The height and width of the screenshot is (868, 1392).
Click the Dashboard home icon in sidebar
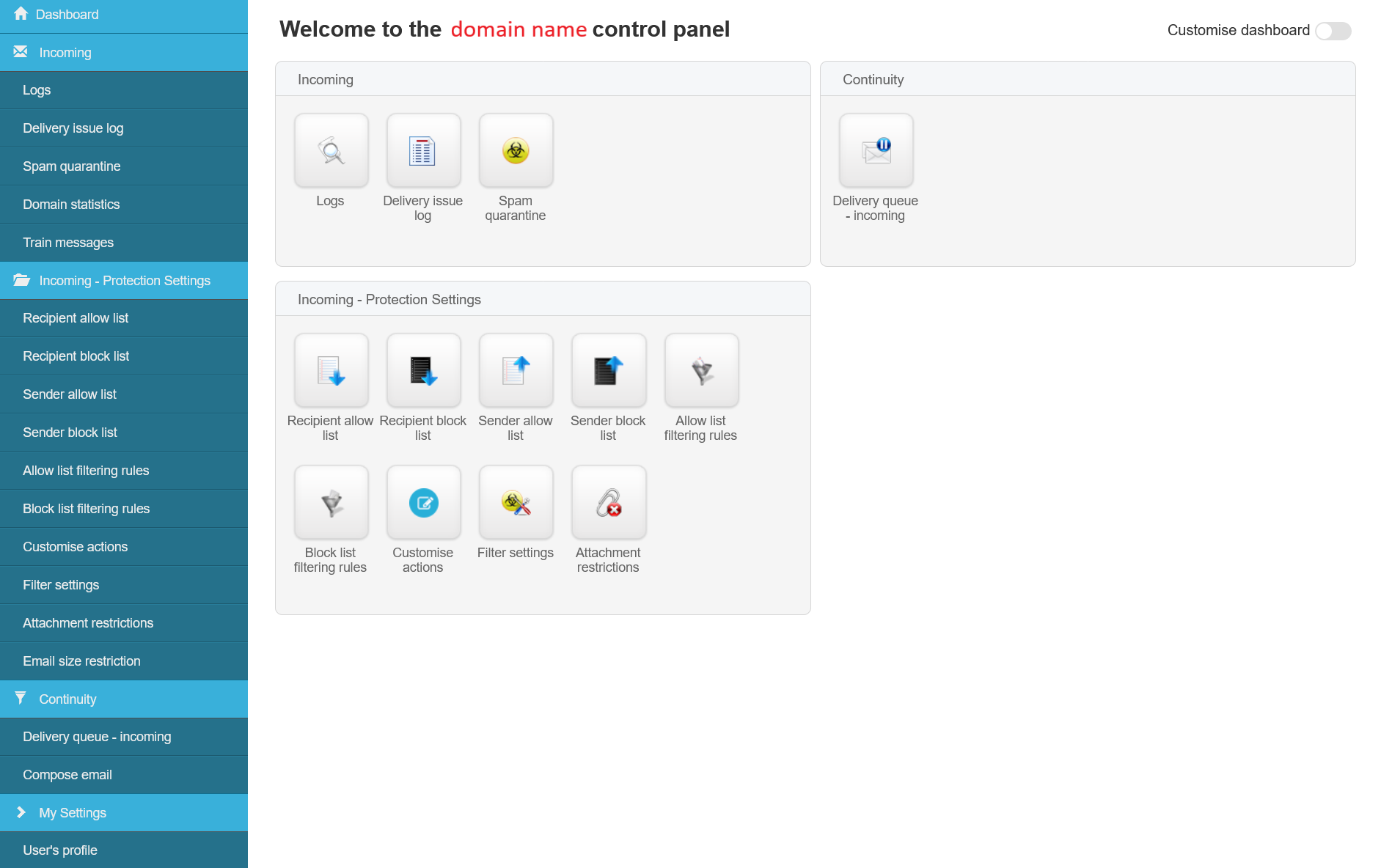[21, 14]
